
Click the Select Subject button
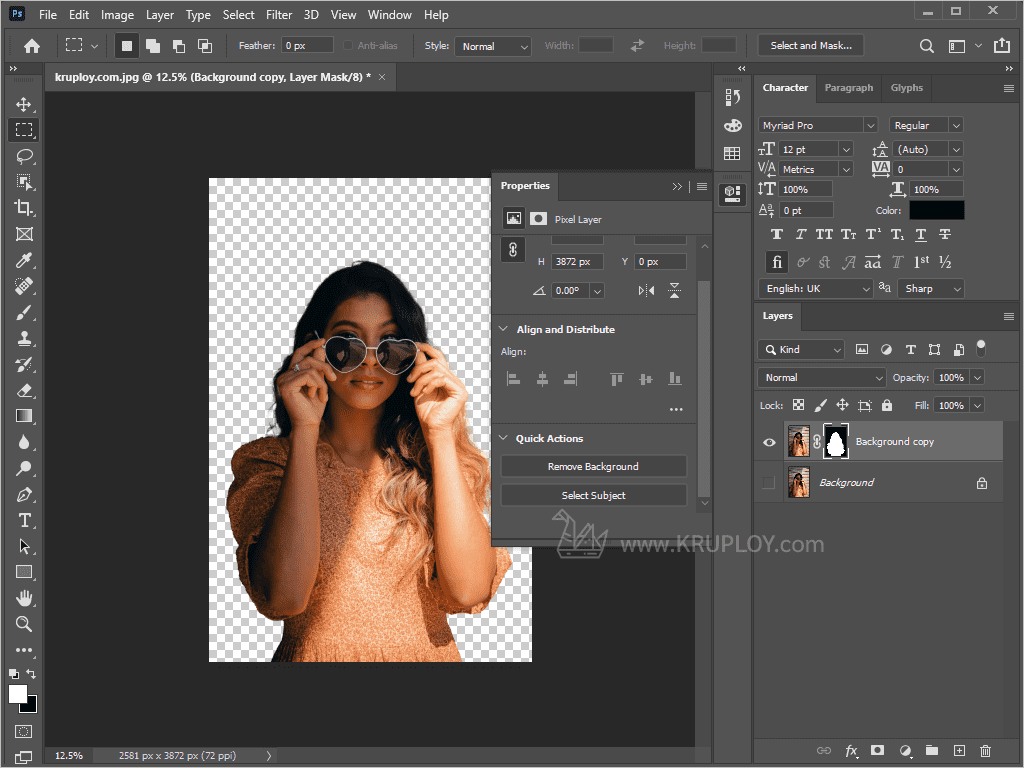tap(593, 495)
